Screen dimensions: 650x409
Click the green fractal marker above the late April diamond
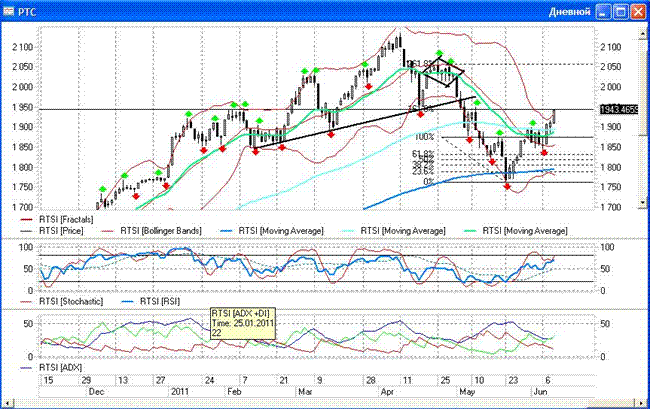tap(439, 53)
